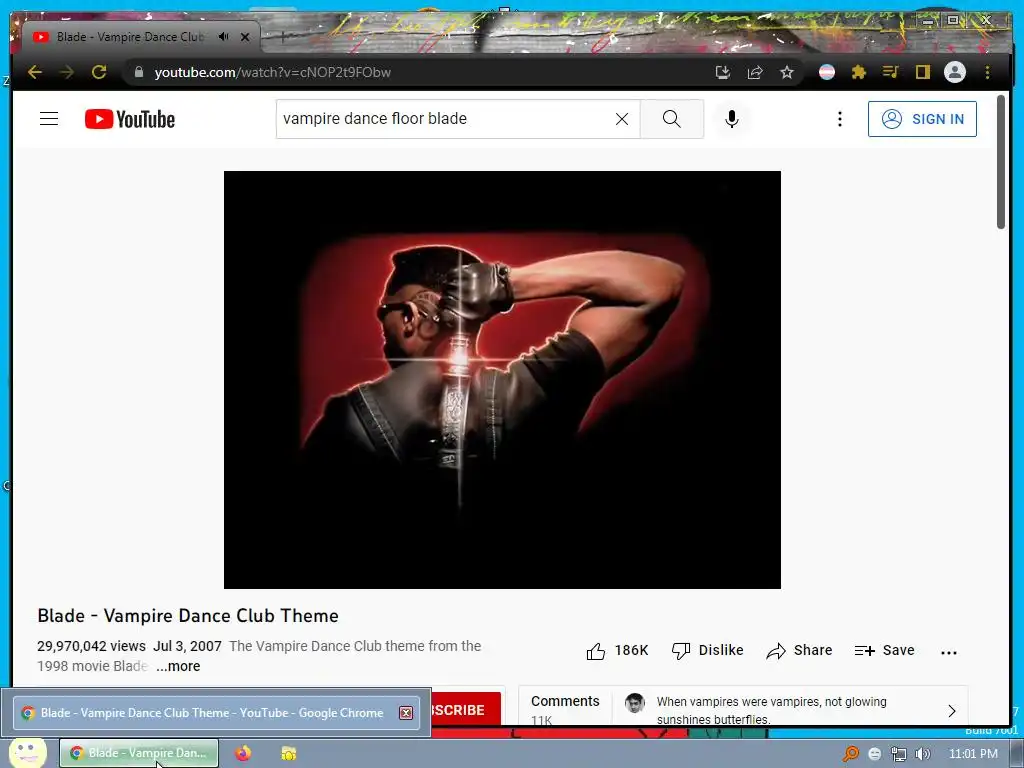The image size is (1024, 768).
Task: Open the YouTube hamburger guide menu
Action: point(49,118)
